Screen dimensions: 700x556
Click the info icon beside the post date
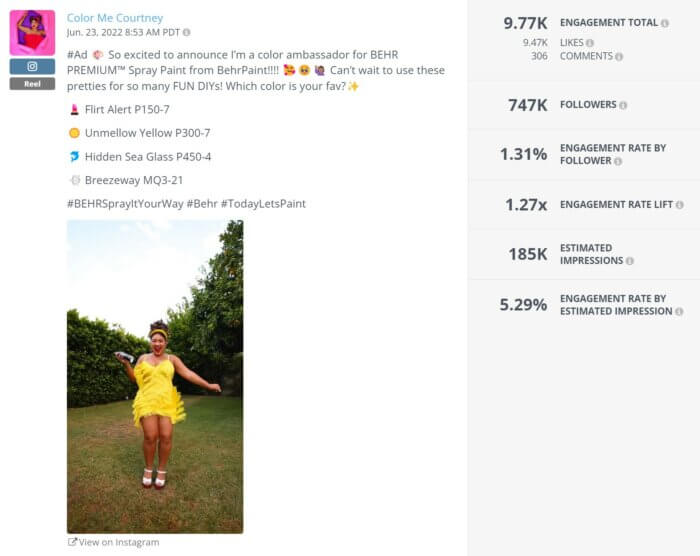point(187,33)
